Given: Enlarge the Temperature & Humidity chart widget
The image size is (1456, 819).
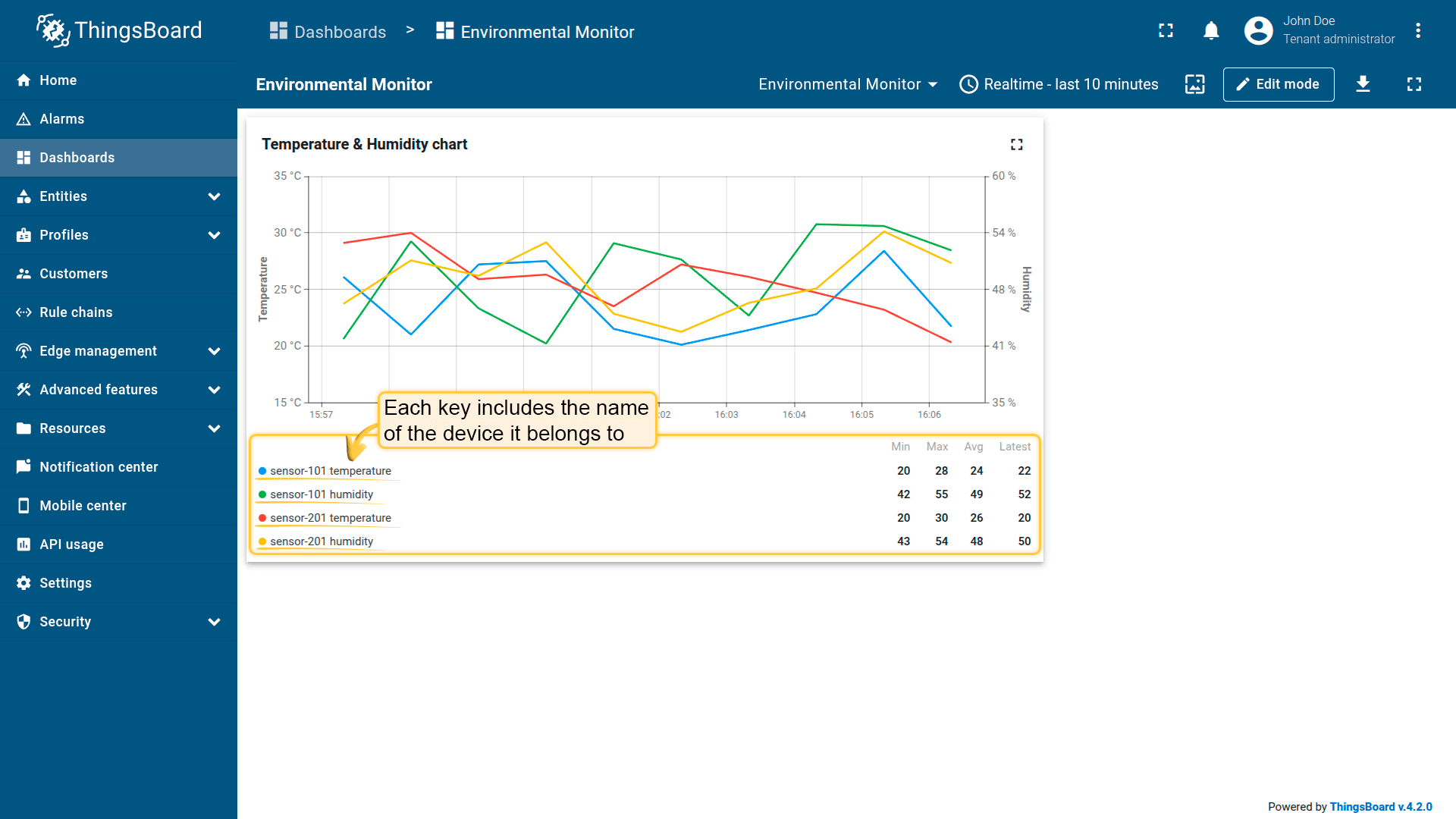Looking at the screenshot, I should [x=1016, y=144].
